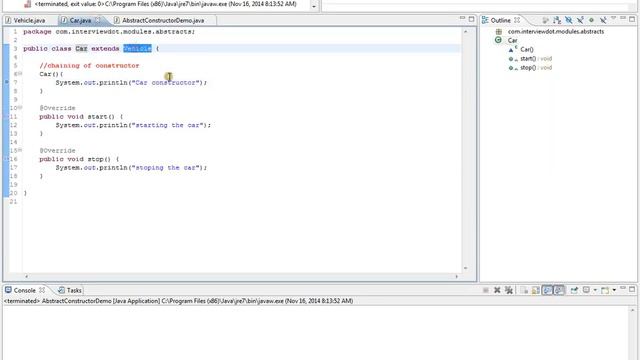640x360 pixels.
Task: Click the package declaration on line 1
Action: pos(109,31)
